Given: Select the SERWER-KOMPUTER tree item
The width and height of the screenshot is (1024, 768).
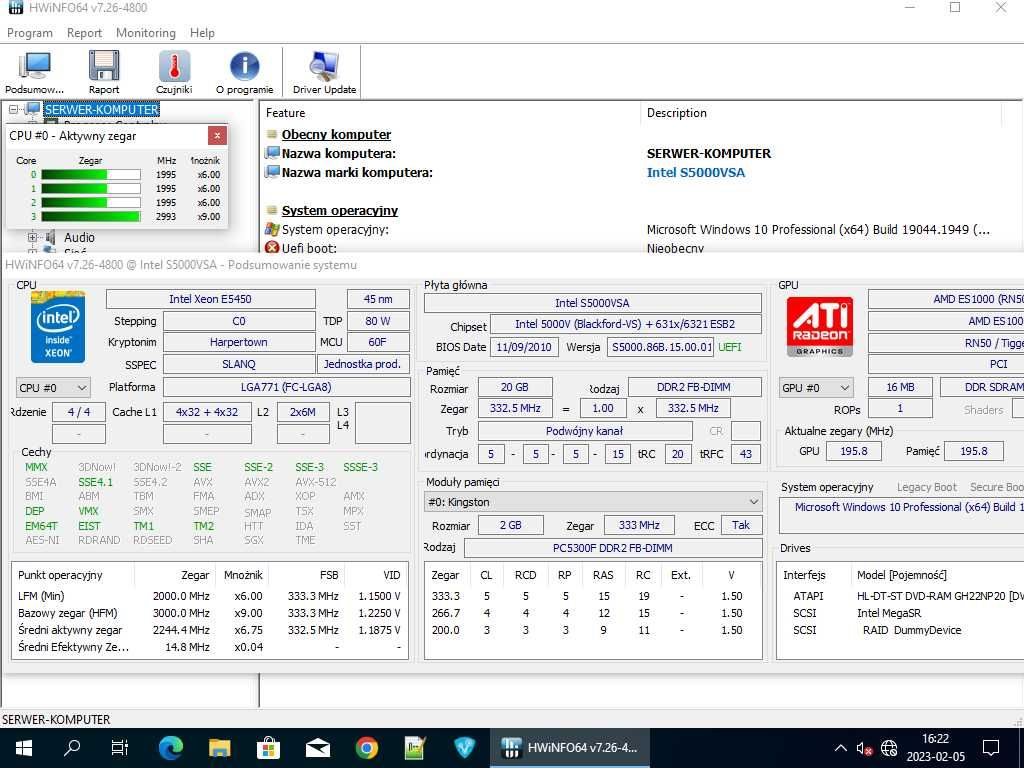Looking at the screenshot, I should pos(101,110).
